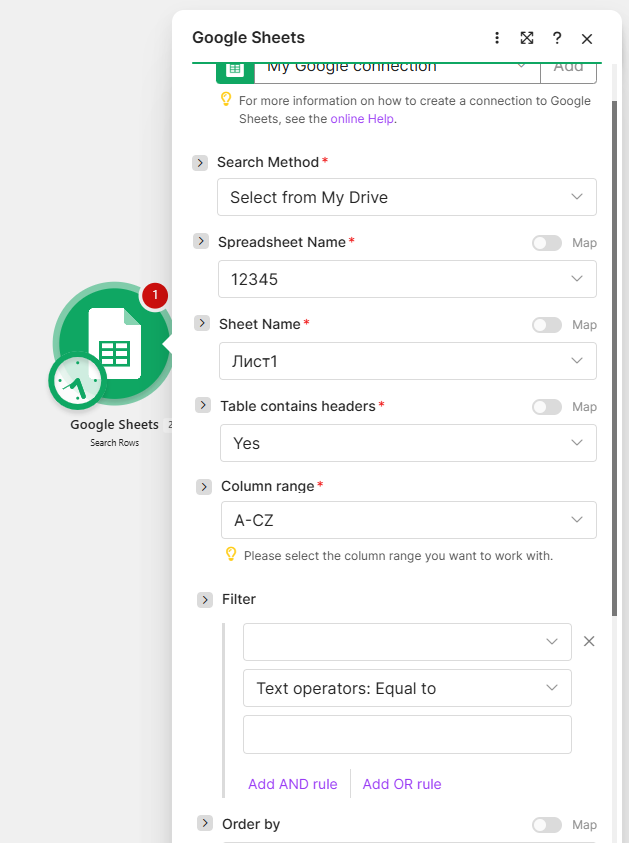Click the column range hint lightbulb
This screenshot has width=629, height=843.
pos(231,554)
